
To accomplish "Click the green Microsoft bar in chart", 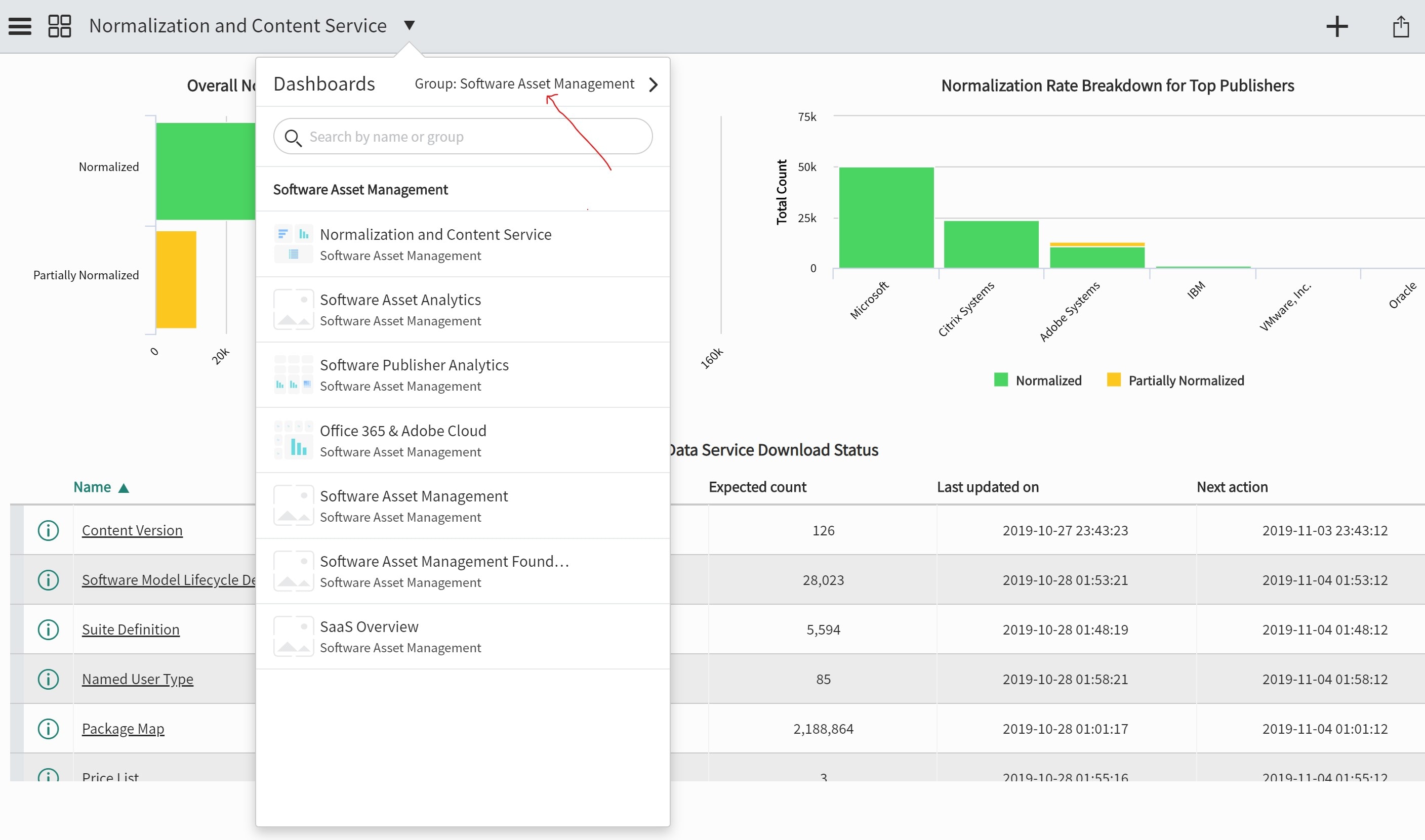I will (886, 218).
